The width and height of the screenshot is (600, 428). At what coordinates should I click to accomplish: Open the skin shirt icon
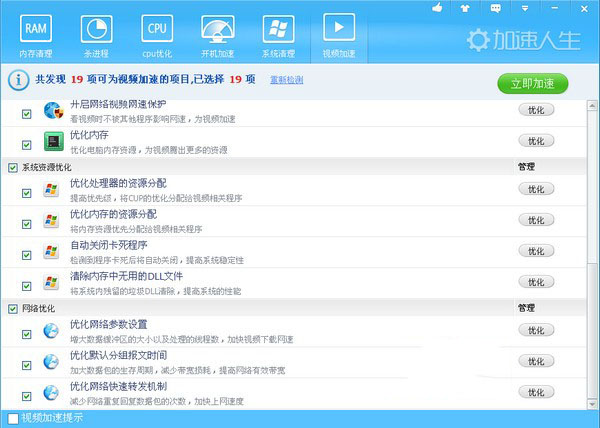465,8
